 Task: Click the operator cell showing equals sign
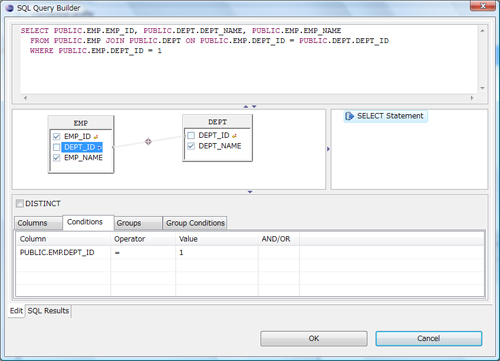(143, 253)
